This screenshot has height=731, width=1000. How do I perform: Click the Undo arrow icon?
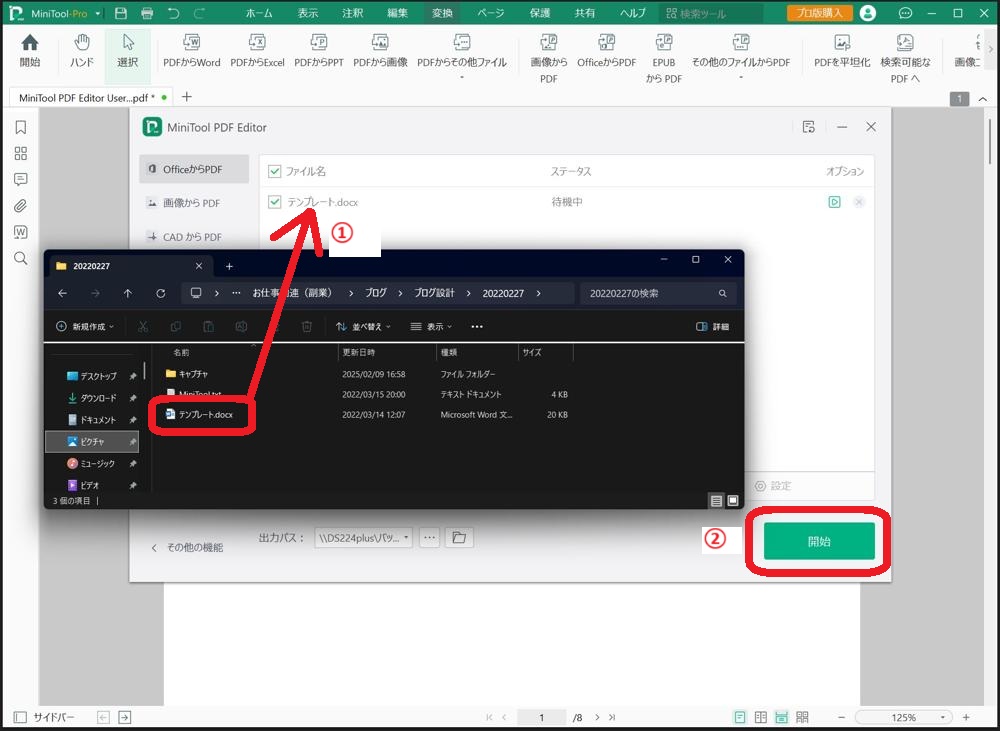click(173, 13)
